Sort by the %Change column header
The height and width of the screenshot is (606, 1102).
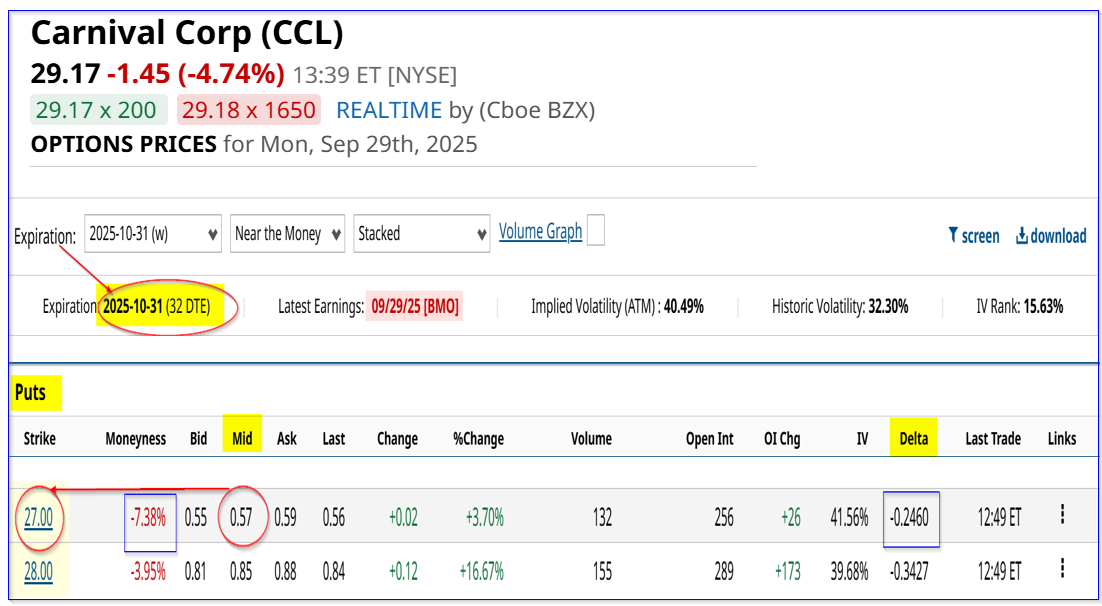(479, 439)
